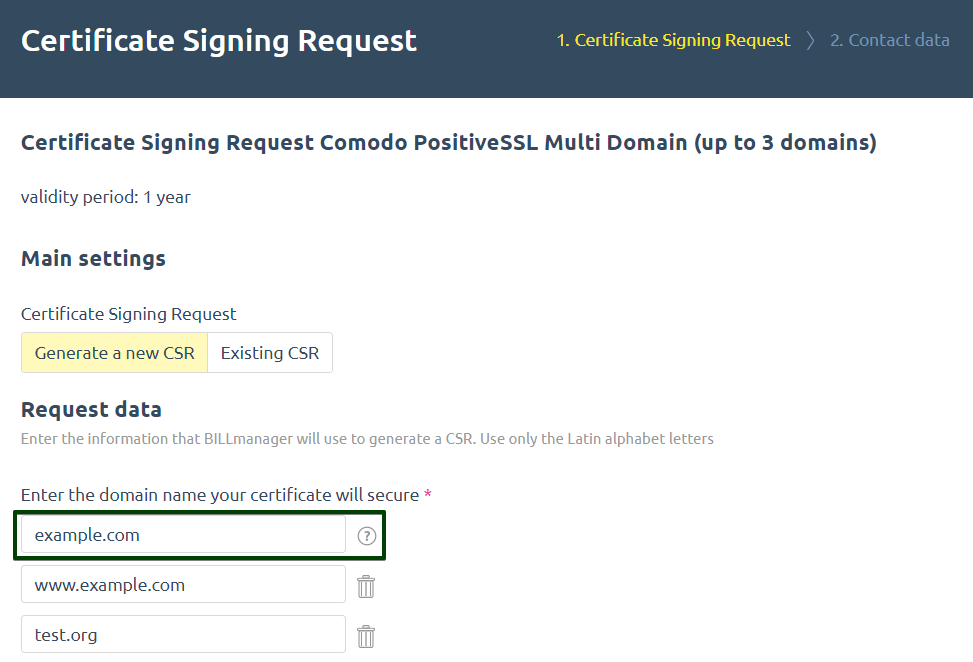Screen dimensions: 973x662
Task: Click the red required asterisk marker
Action: pos(428,494)
